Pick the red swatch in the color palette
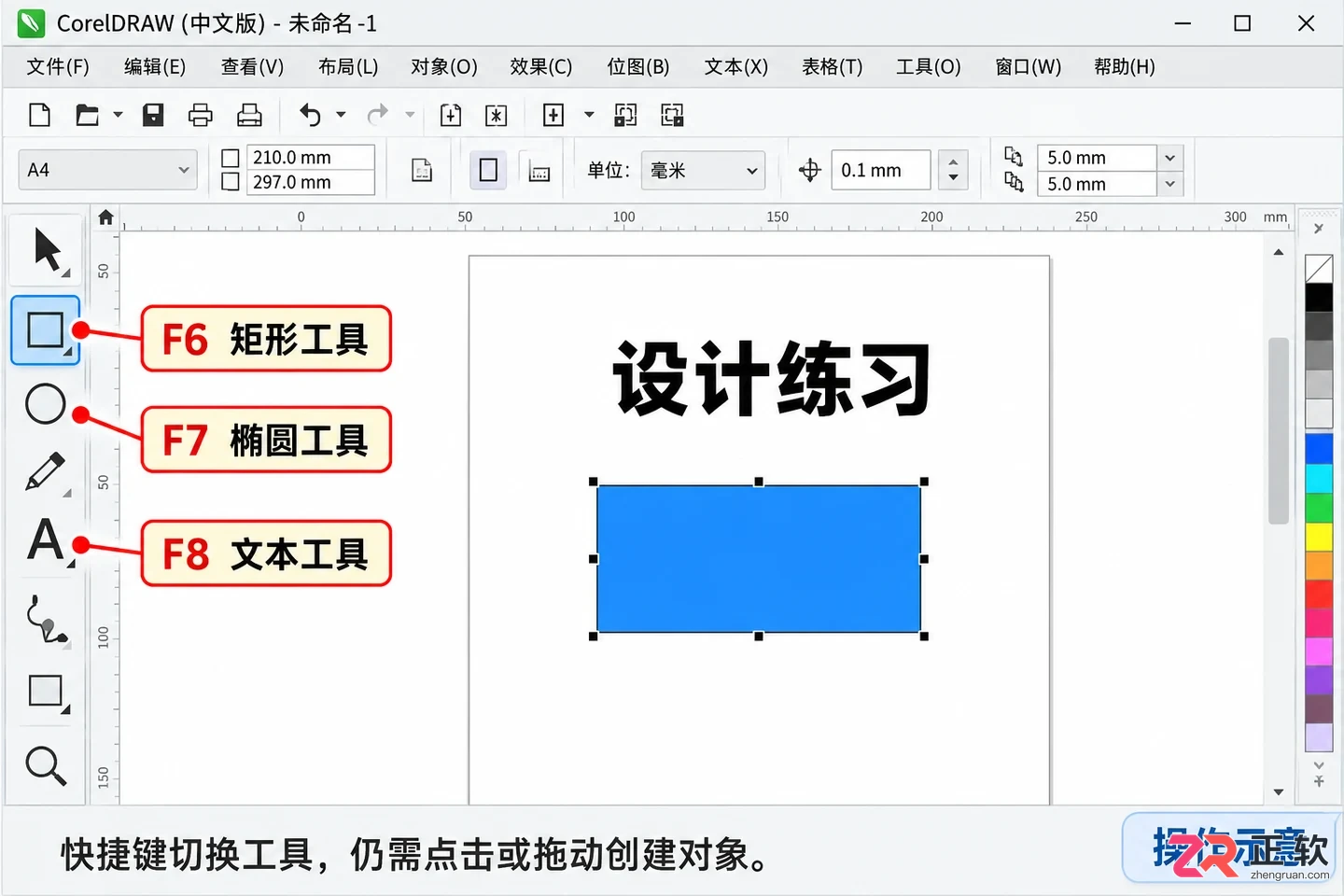 pyautogui.click(x=1319, y=594)
